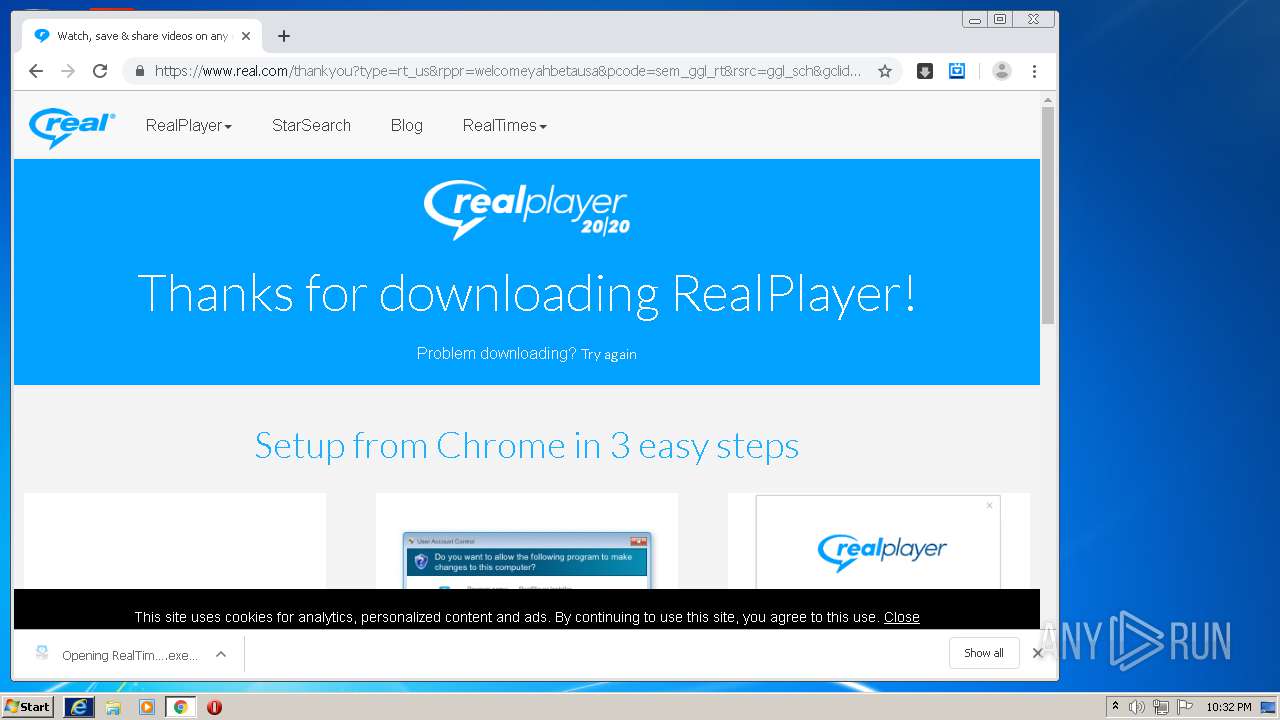Open the Chrome profile avatar
This screenshot has height=720, width=1280.
[x=1002, y=71]
